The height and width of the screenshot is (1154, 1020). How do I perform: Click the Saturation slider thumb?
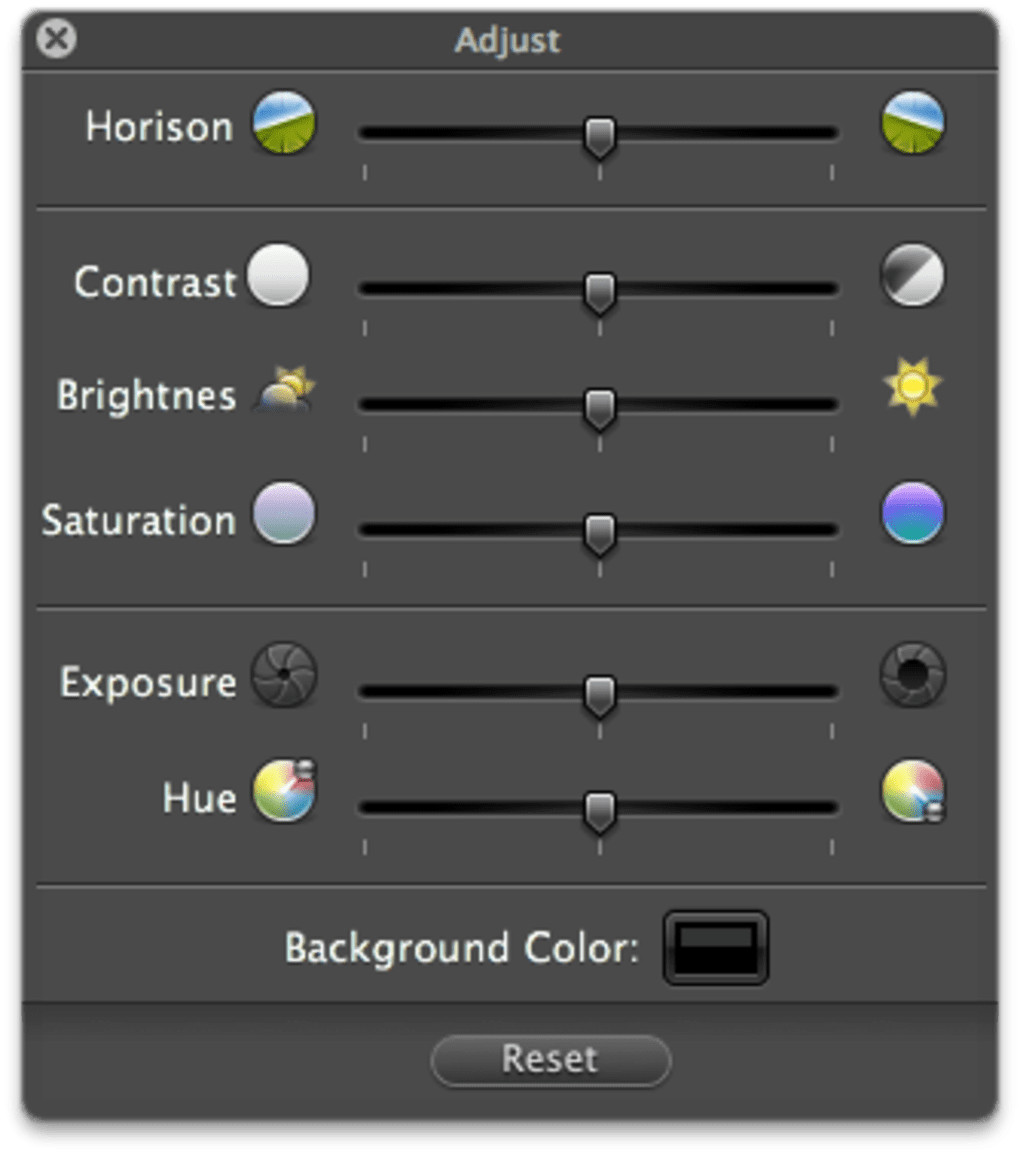click(599, 534)
